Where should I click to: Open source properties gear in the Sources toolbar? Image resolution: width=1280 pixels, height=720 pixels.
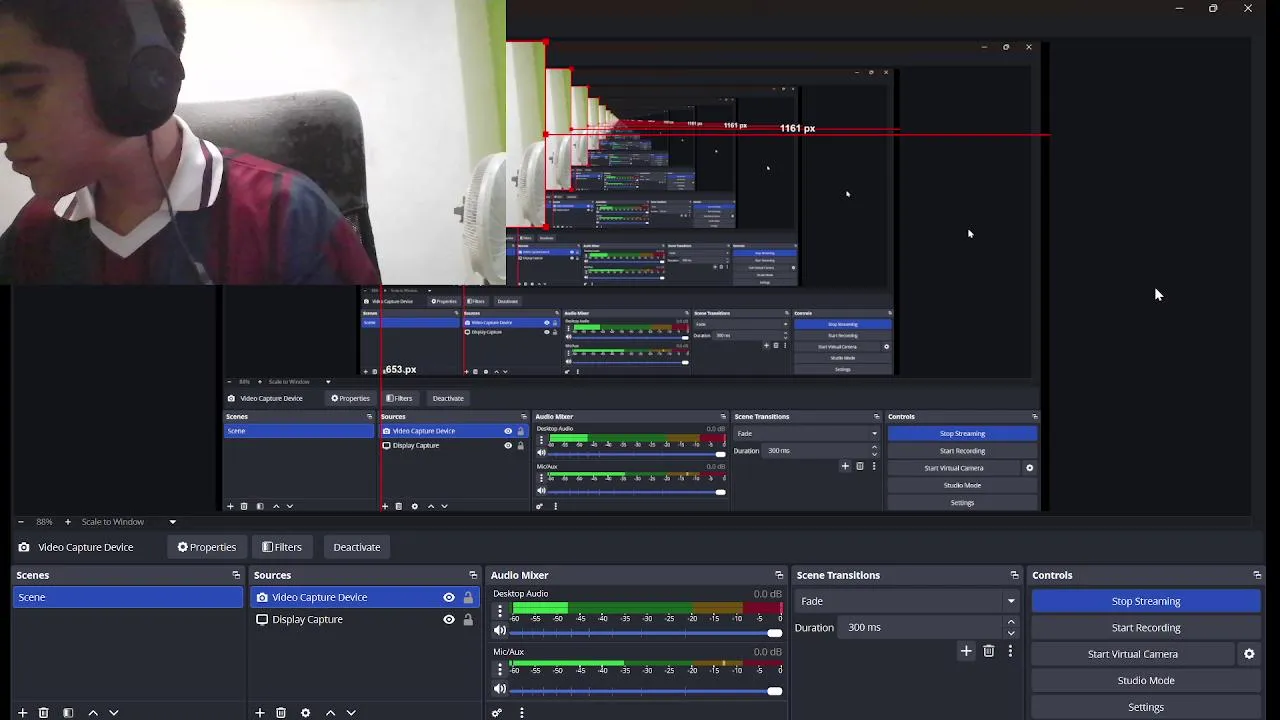(x=305, y=713)
